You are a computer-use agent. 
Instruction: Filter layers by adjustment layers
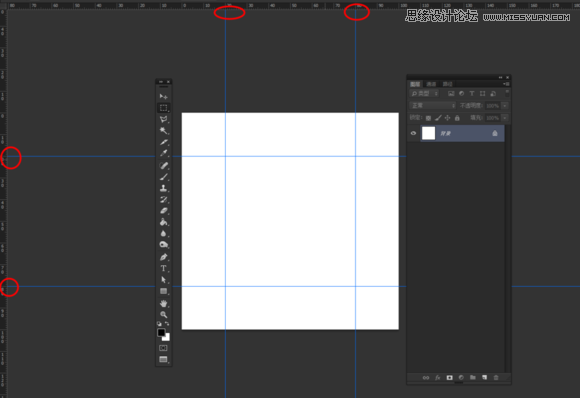[461, 94]
